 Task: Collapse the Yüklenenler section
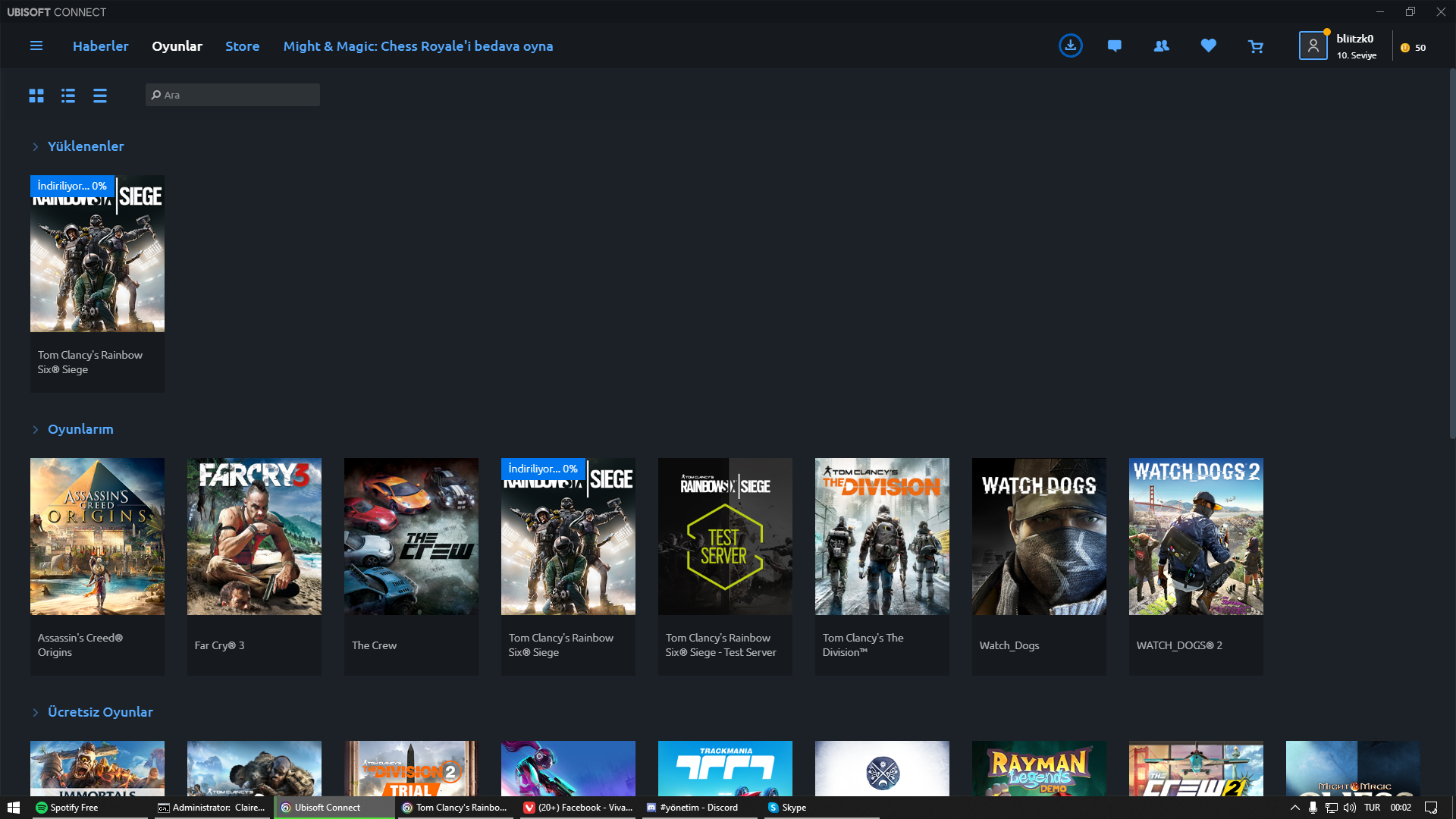pos(36,147)
